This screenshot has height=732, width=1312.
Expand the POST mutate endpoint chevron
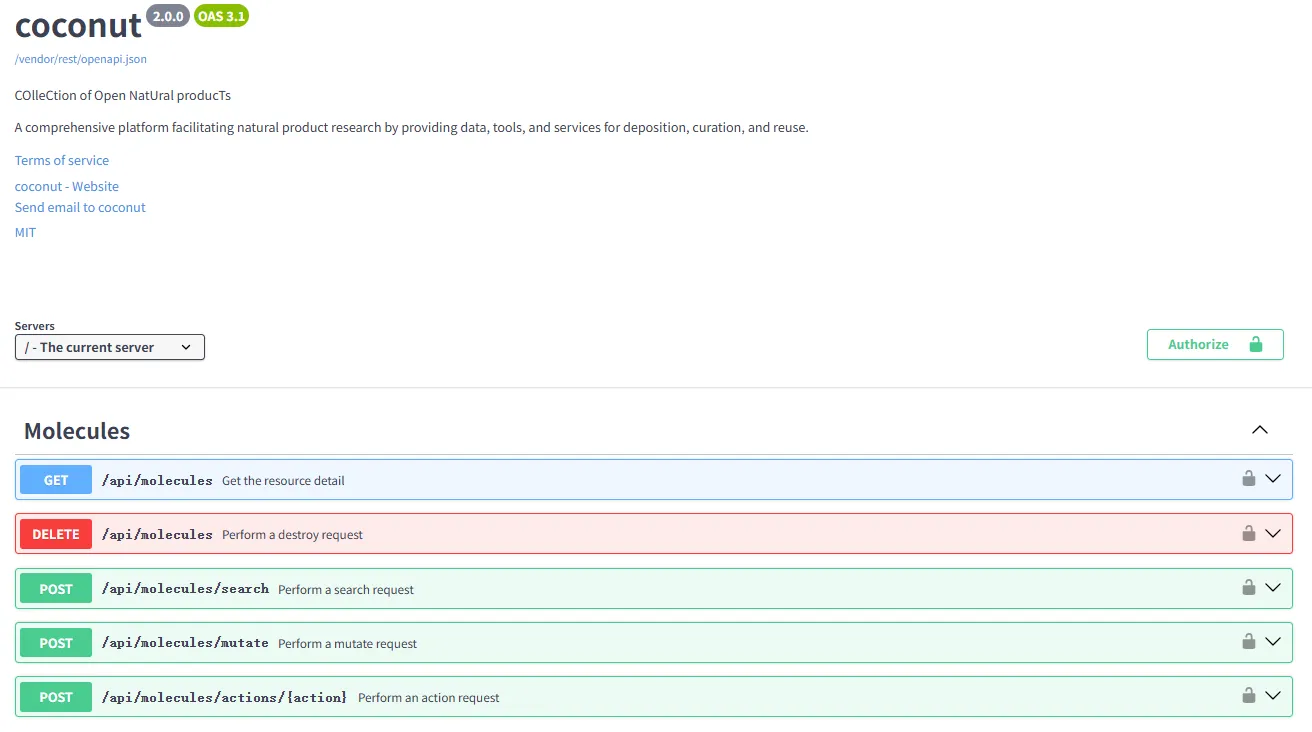(x=1273, y=642)
